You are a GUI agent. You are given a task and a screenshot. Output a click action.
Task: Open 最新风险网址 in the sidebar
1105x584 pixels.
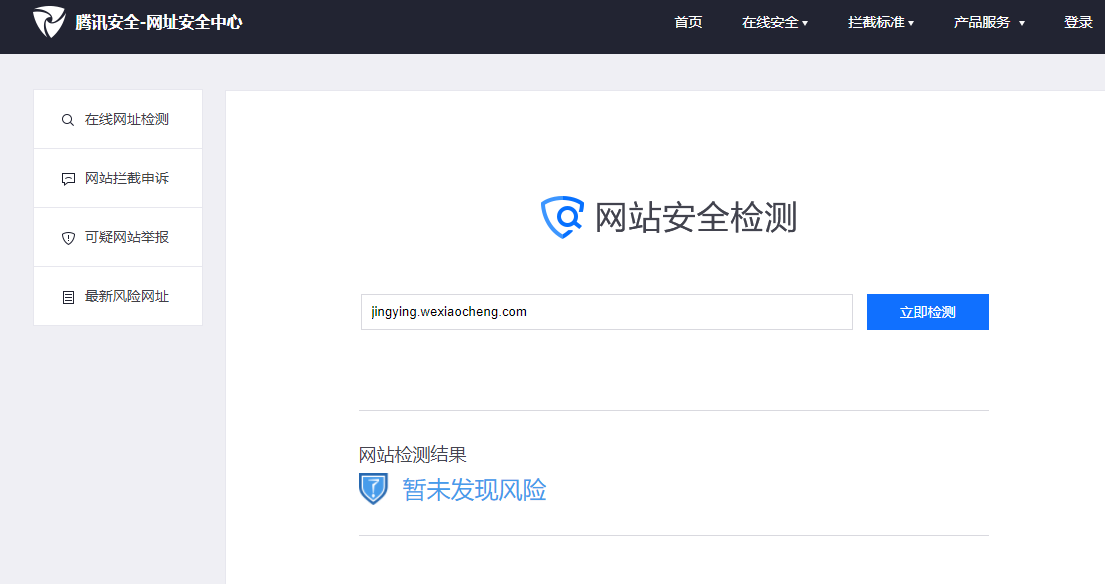coord(118,296)
